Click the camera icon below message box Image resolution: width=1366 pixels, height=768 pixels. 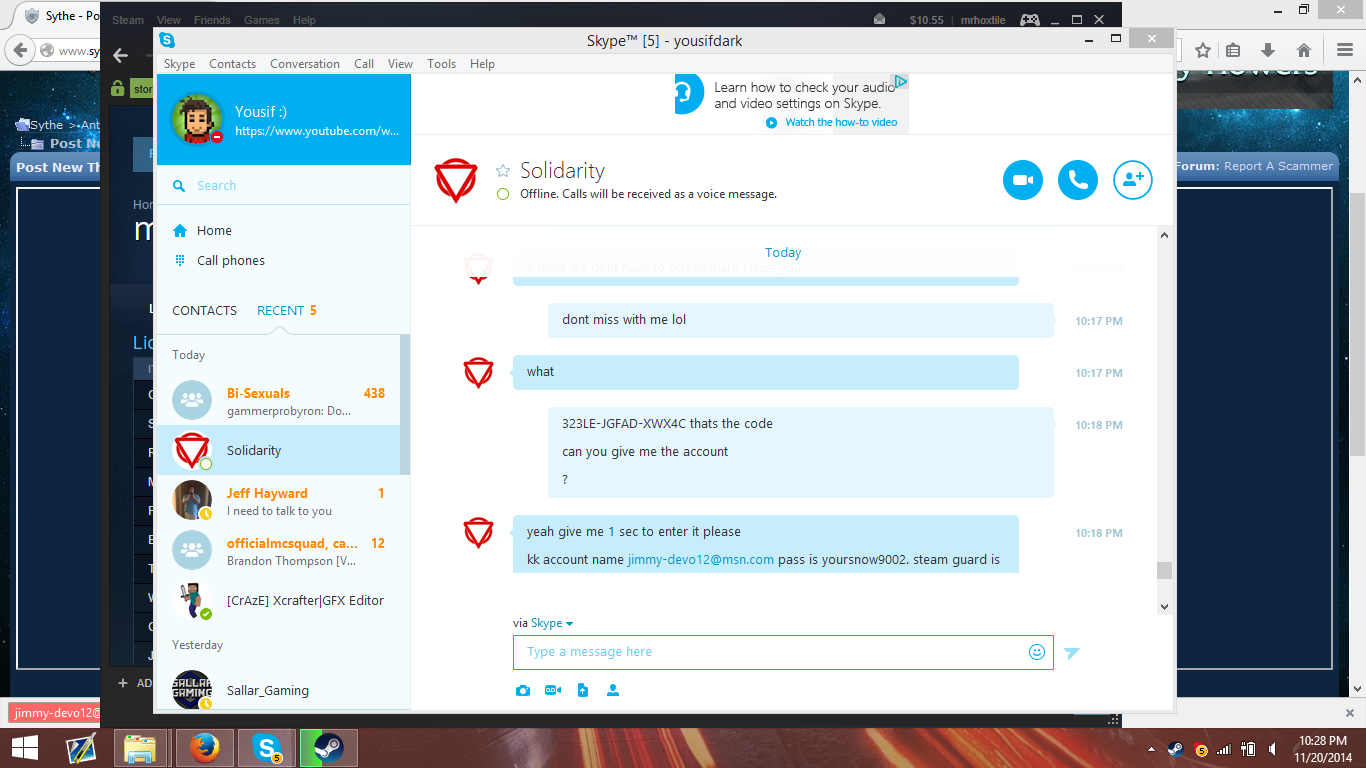[523, 691]
